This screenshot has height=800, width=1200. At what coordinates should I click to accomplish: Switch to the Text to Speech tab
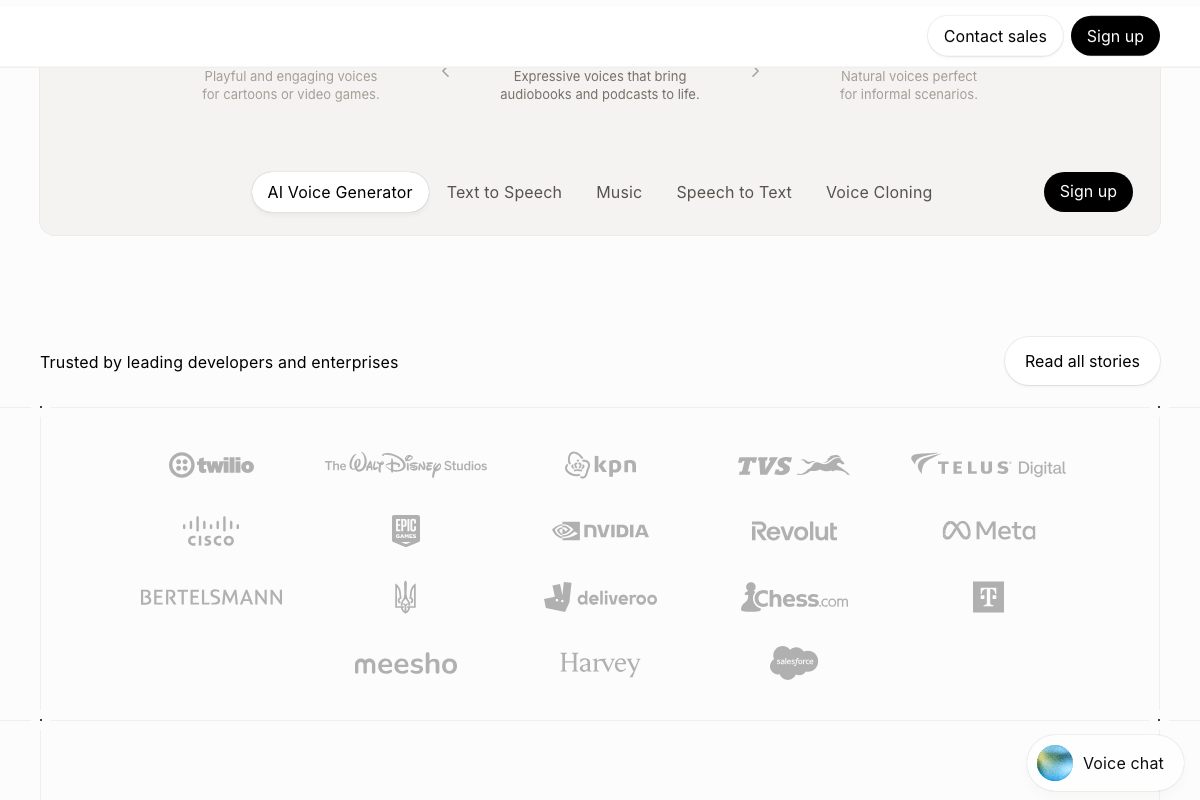(504, 192)
